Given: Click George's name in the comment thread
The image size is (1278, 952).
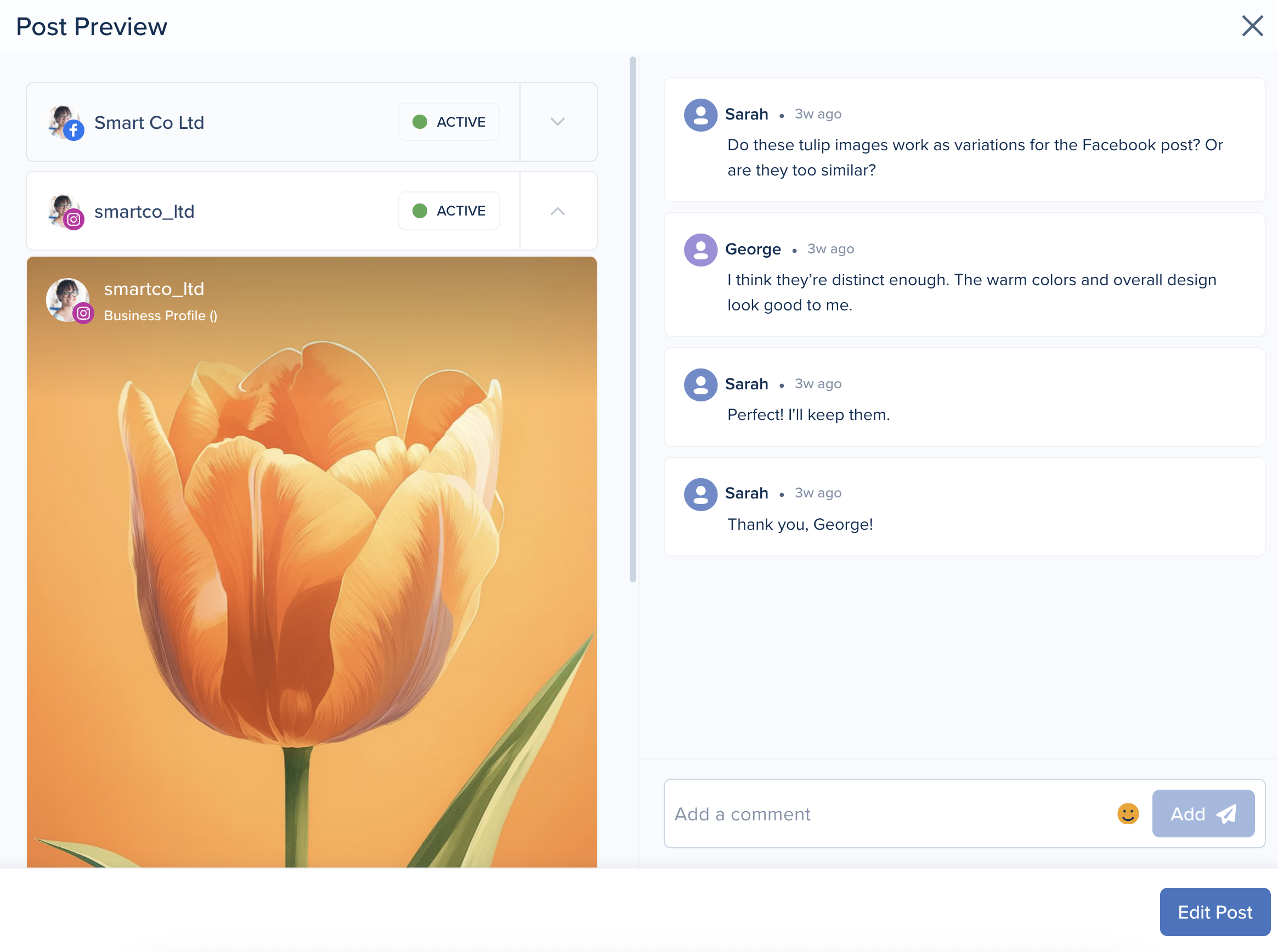Looking at the screenshot, I should point(753,250).
